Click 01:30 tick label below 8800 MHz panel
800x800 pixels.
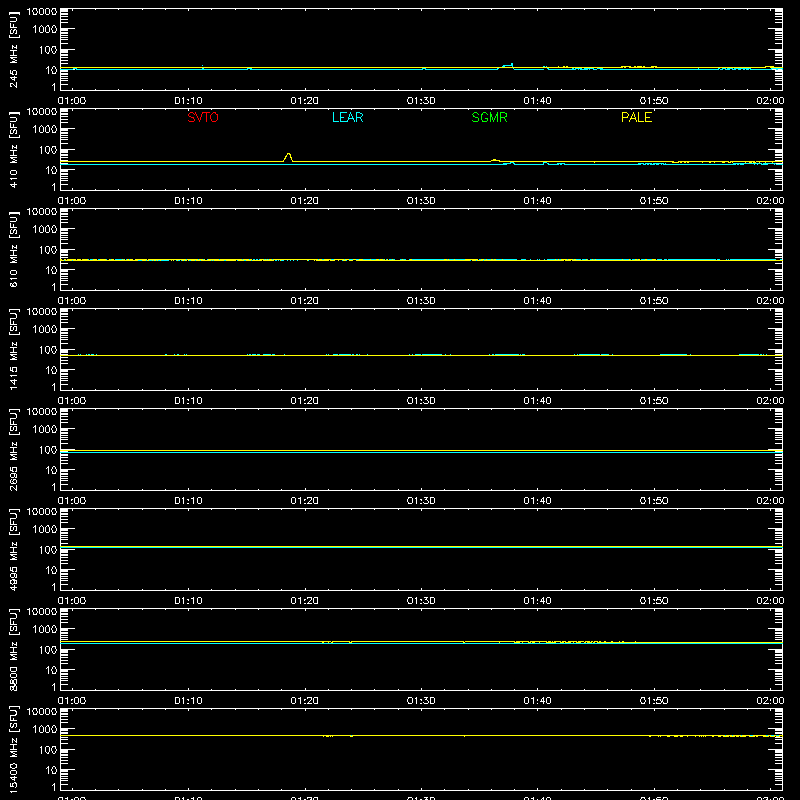click(421, 701)
